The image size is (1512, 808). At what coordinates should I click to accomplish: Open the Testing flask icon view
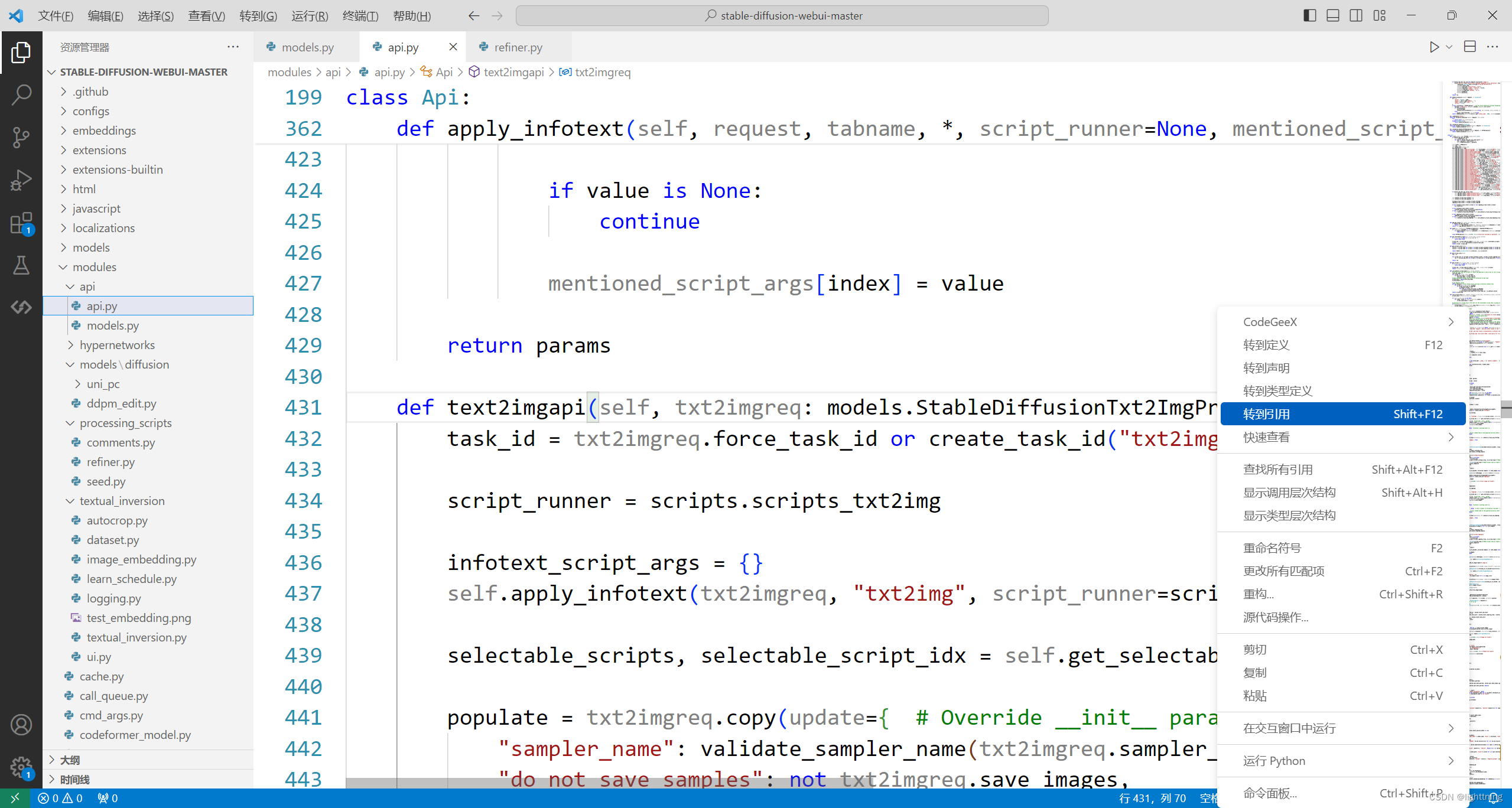coord(21,266)
